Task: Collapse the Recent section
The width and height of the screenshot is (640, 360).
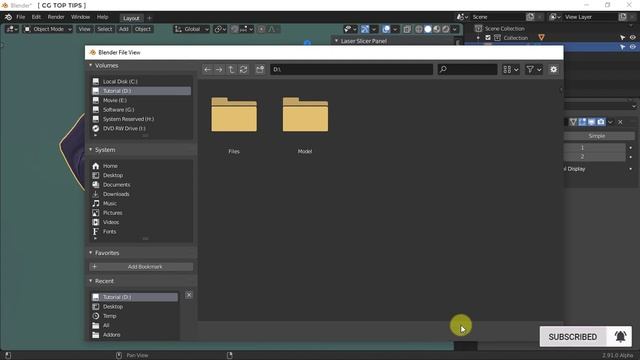Action: pos(91,281)
